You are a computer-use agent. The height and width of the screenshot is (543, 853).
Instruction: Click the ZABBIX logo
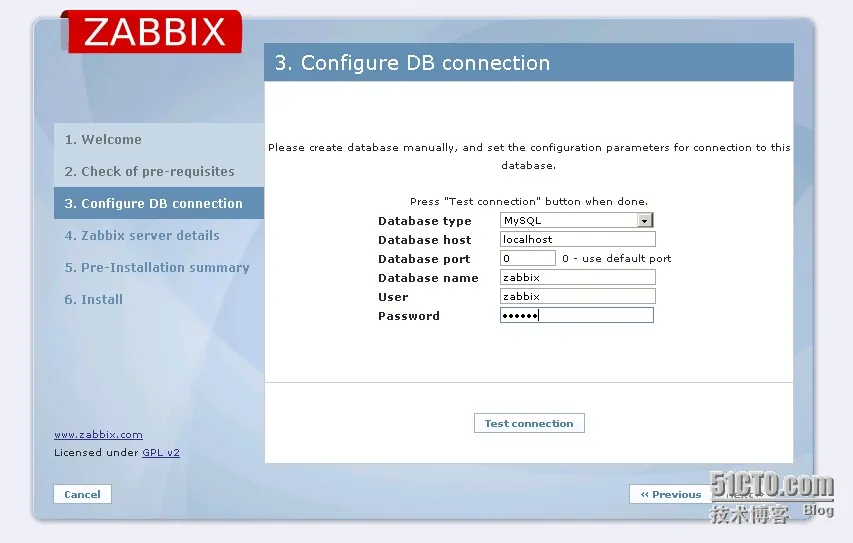click(x=152, y=32)
